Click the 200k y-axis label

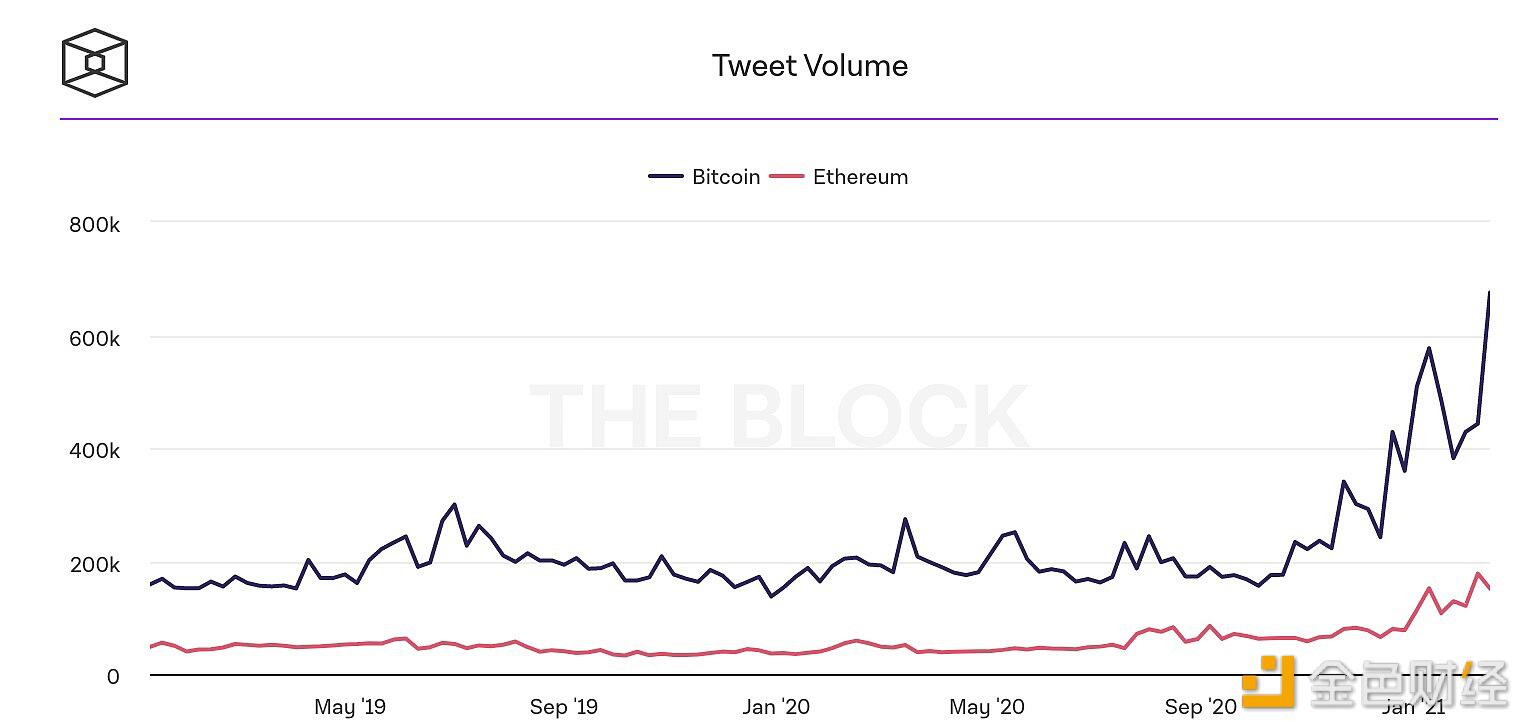pyautogui.click(x=94, y=565)
